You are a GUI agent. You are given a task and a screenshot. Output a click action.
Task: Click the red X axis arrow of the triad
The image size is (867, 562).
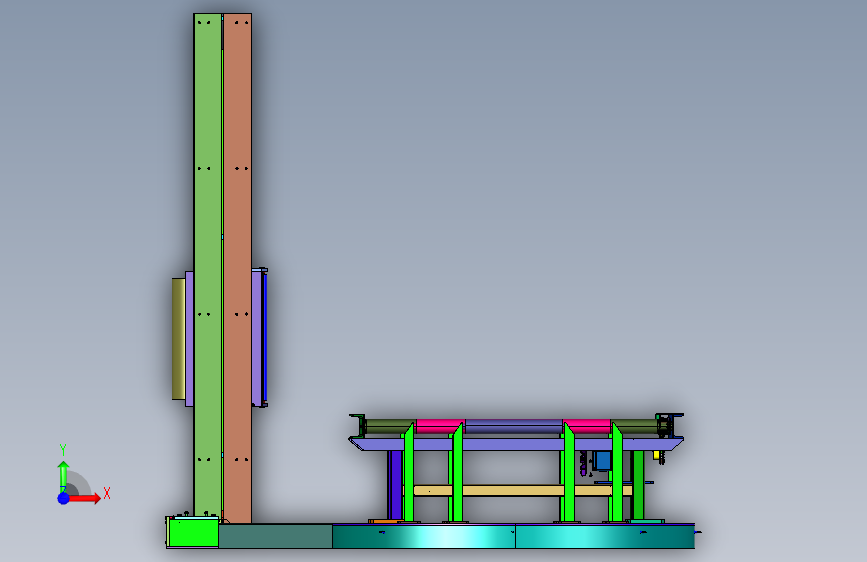(83, 498)
